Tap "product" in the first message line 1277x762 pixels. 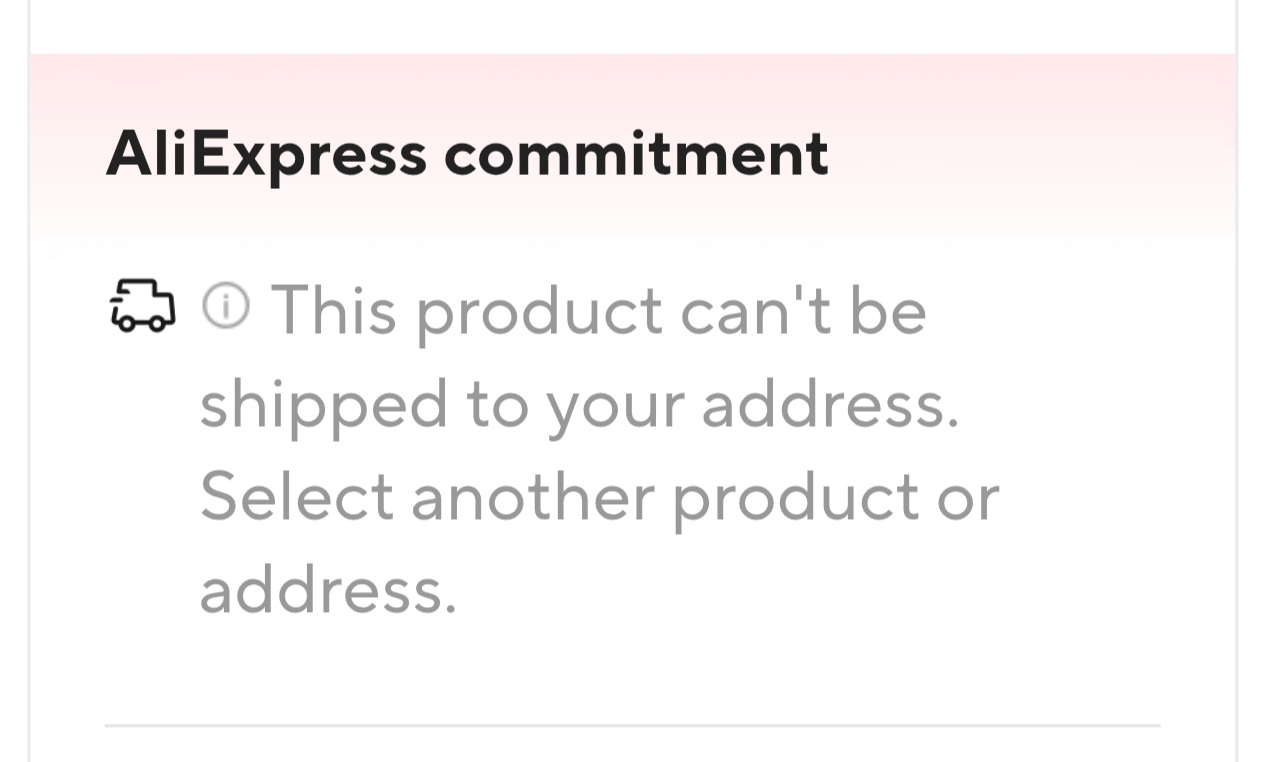coord(539,312)
